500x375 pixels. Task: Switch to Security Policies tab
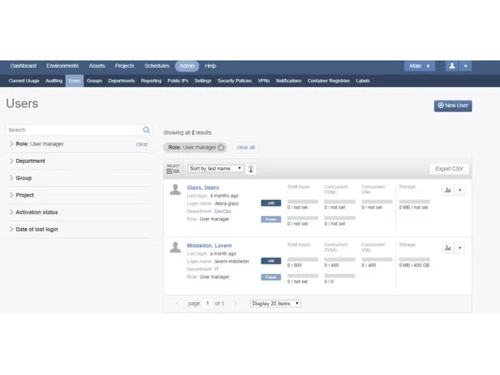[x=235, y=81]
